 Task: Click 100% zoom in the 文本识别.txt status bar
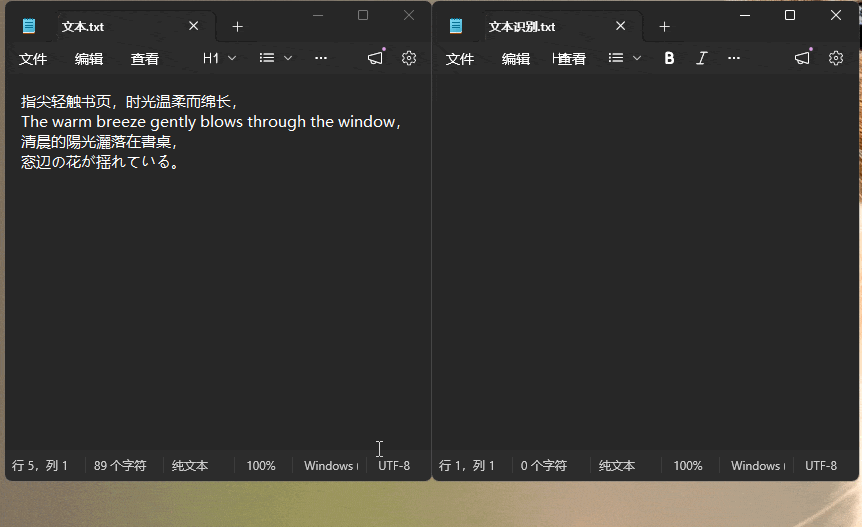688,465
